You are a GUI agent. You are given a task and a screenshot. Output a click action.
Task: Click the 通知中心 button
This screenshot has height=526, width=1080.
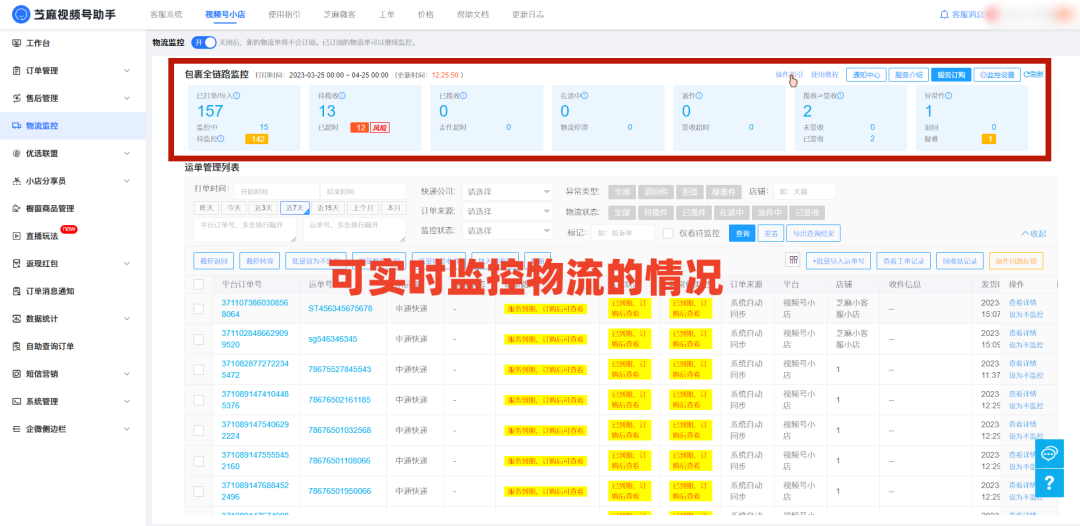coord(865,75)
